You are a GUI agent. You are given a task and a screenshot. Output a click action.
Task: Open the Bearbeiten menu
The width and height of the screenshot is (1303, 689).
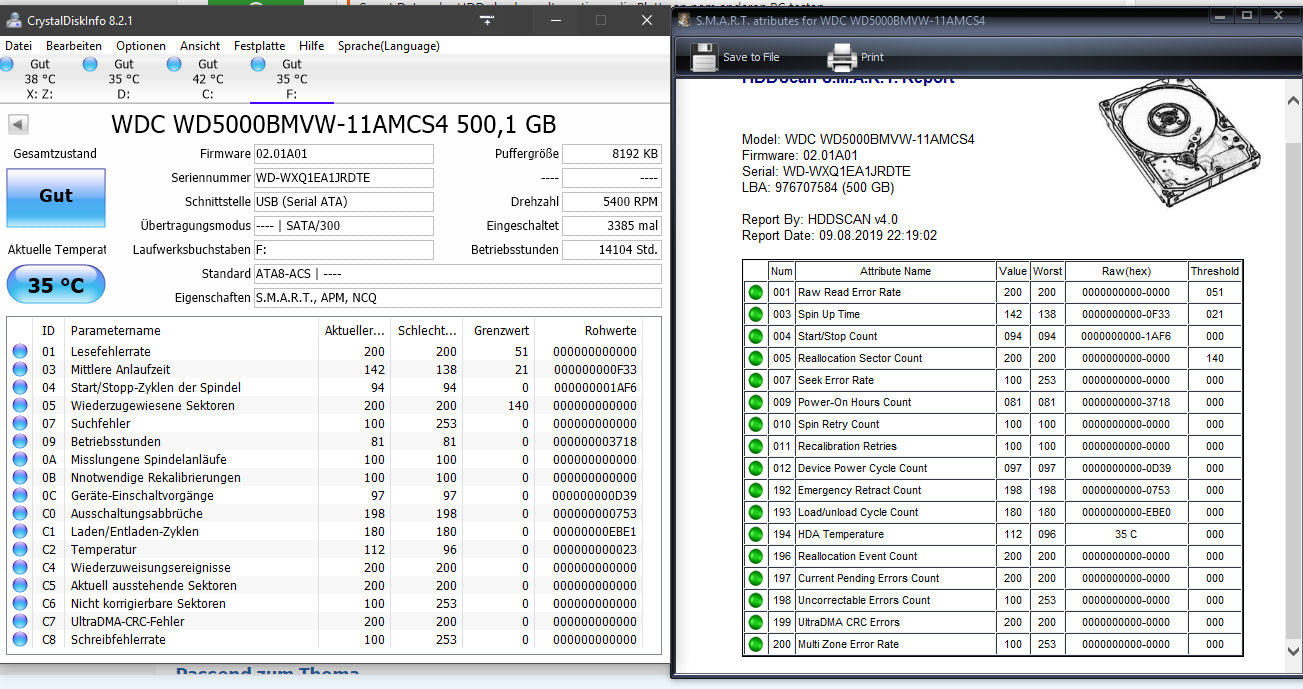(74, 46)
